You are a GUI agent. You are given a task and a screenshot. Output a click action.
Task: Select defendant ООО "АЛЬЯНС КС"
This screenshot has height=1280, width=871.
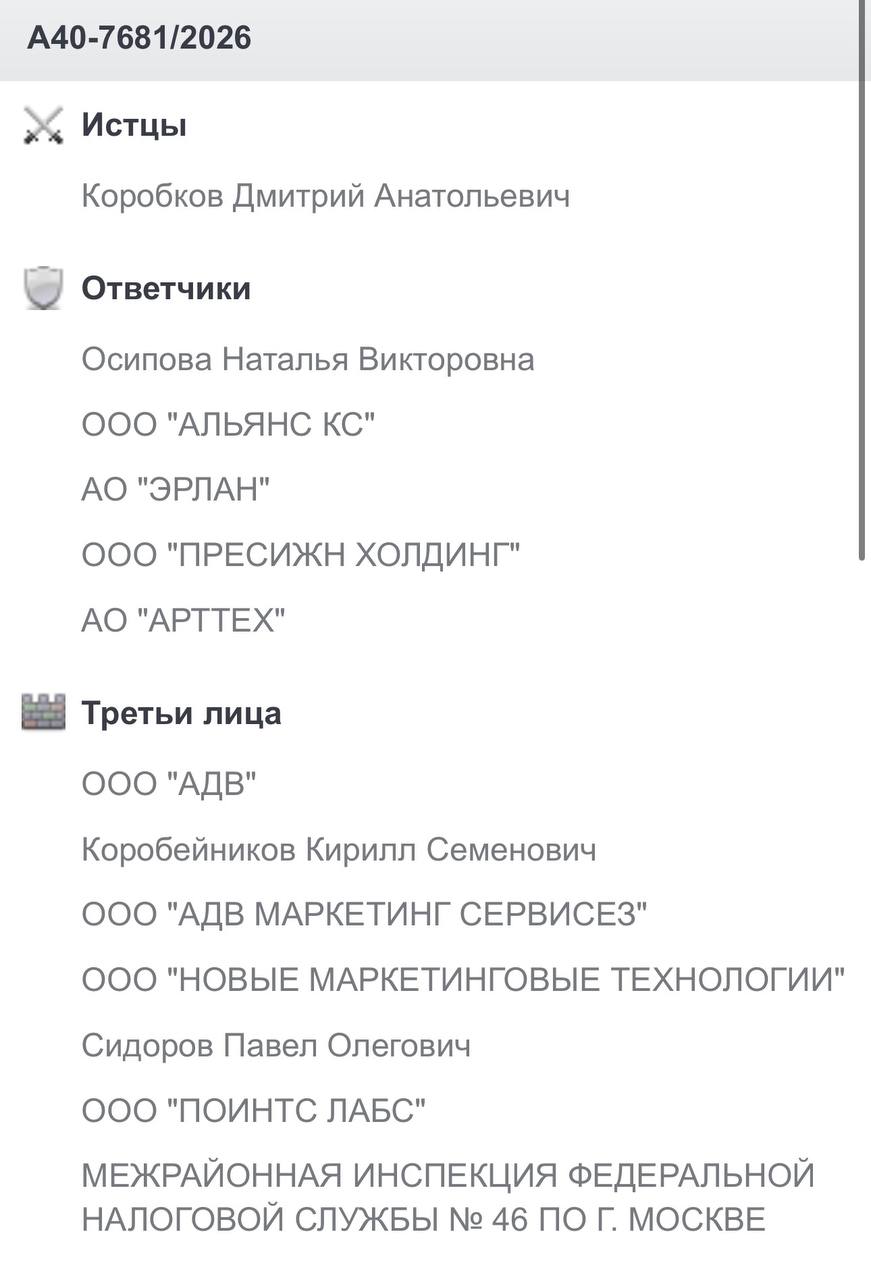tap(228, 425)
